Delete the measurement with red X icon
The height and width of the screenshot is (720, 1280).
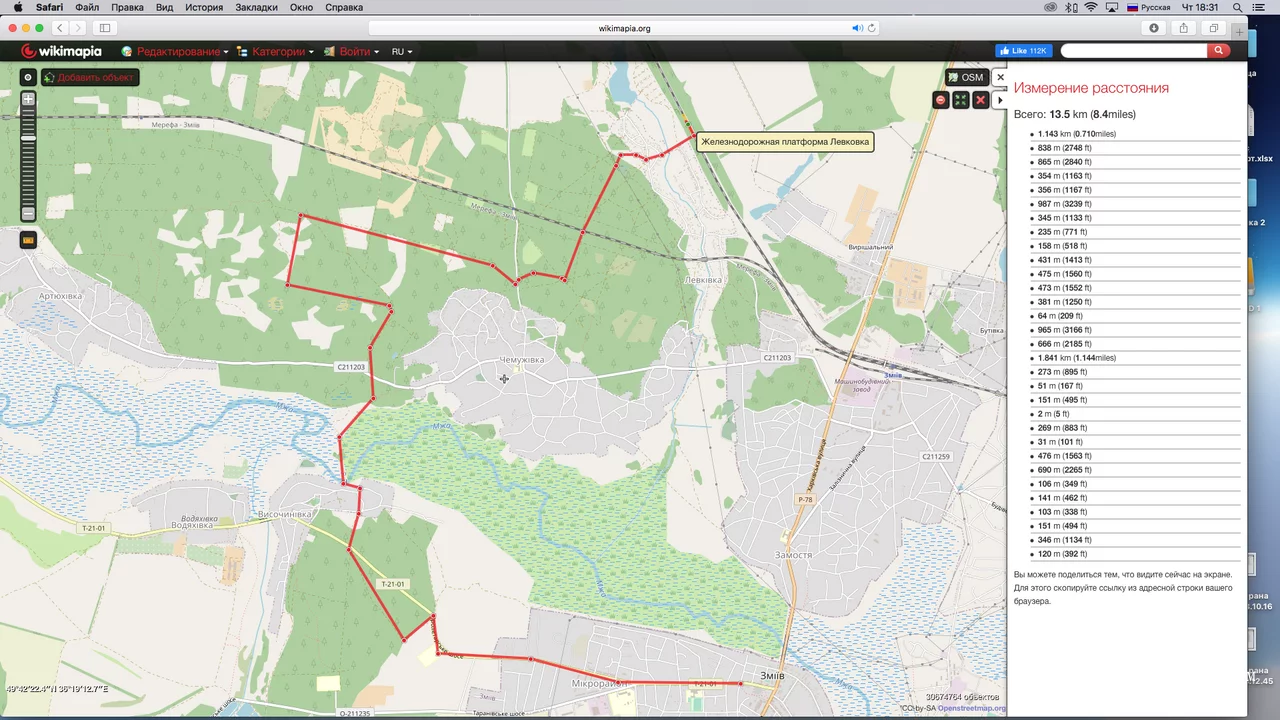980,100
